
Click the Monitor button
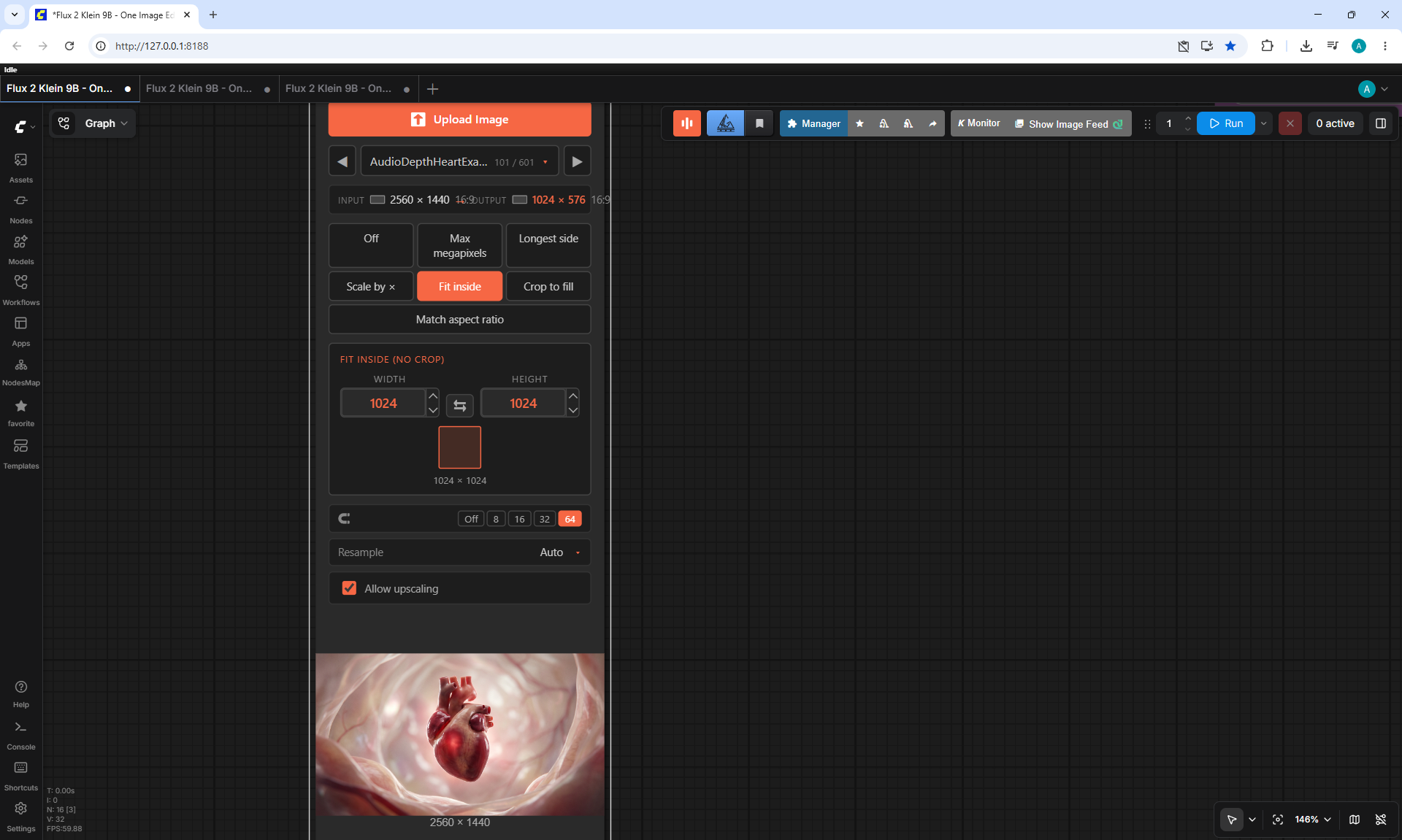[978, 123]
